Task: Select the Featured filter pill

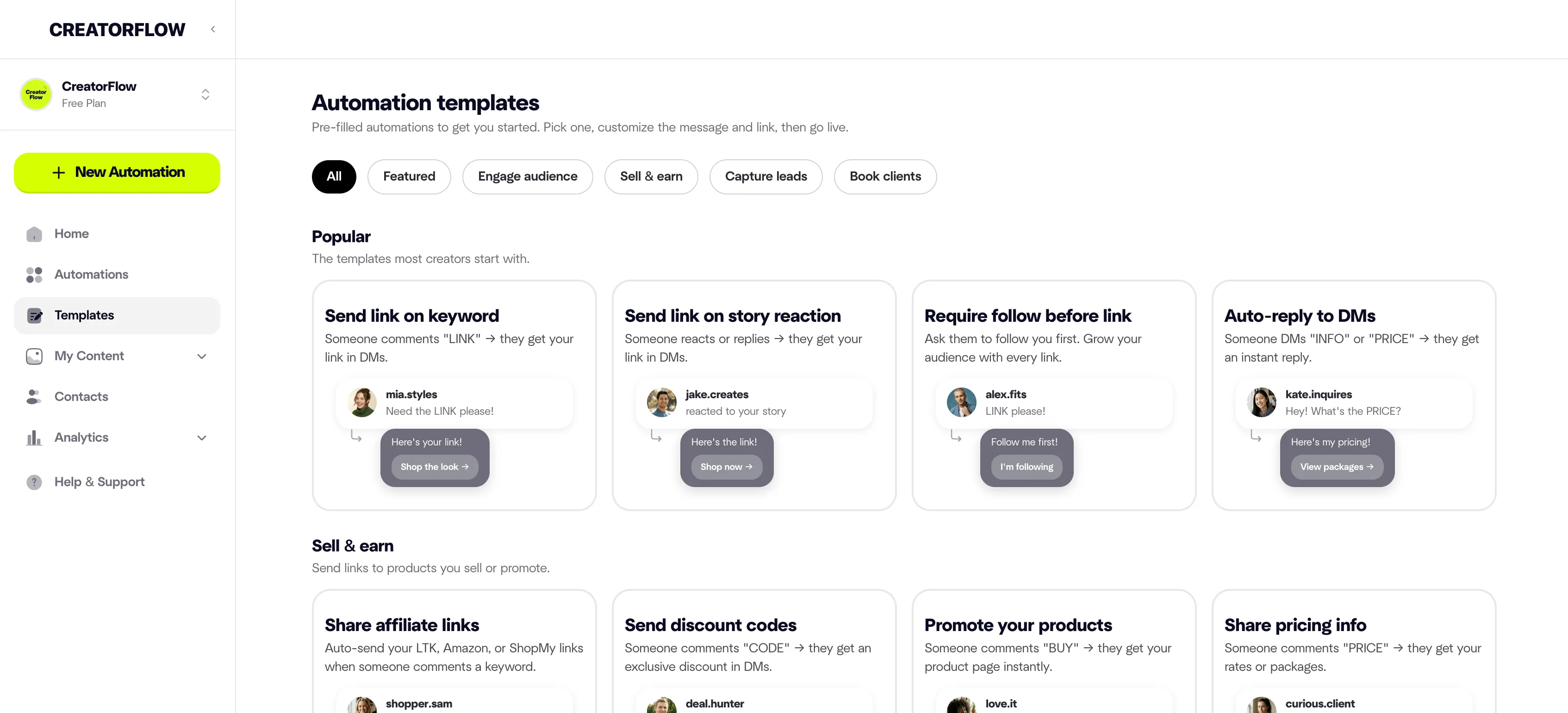Action: [409, 176]
